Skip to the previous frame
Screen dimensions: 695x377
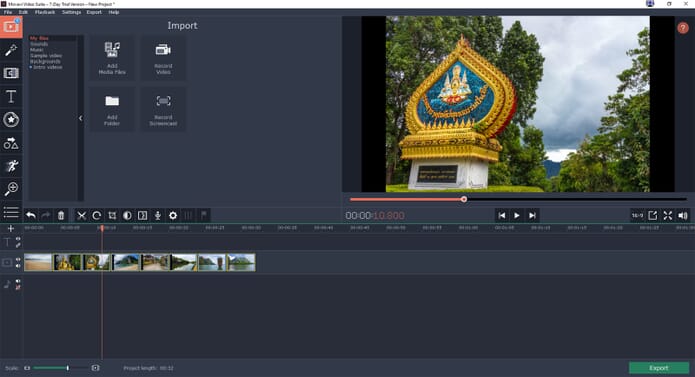[502, 216]
